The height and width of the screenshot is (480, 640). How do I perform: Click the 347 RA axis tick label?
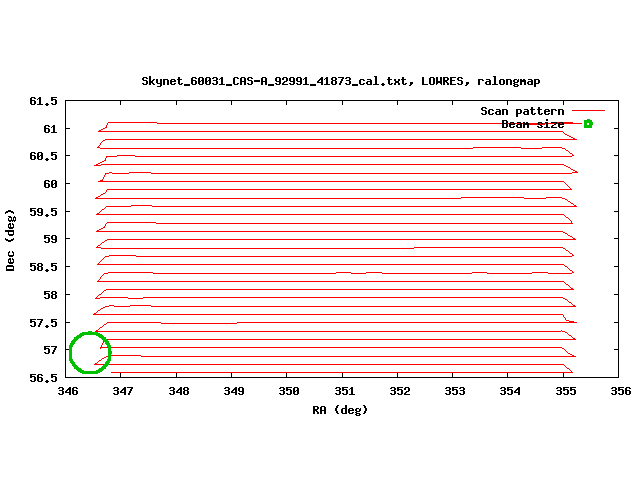tap(122, 391)
